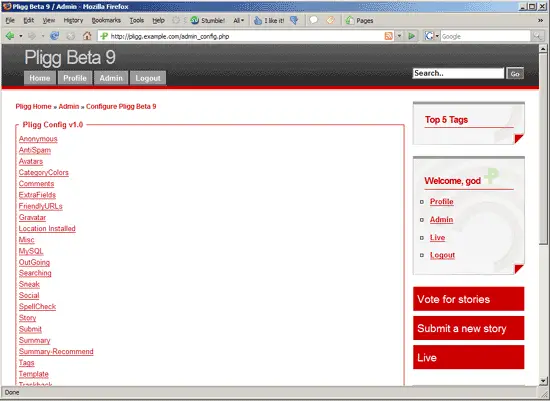Click the Home navigation tab

(40, 78)
